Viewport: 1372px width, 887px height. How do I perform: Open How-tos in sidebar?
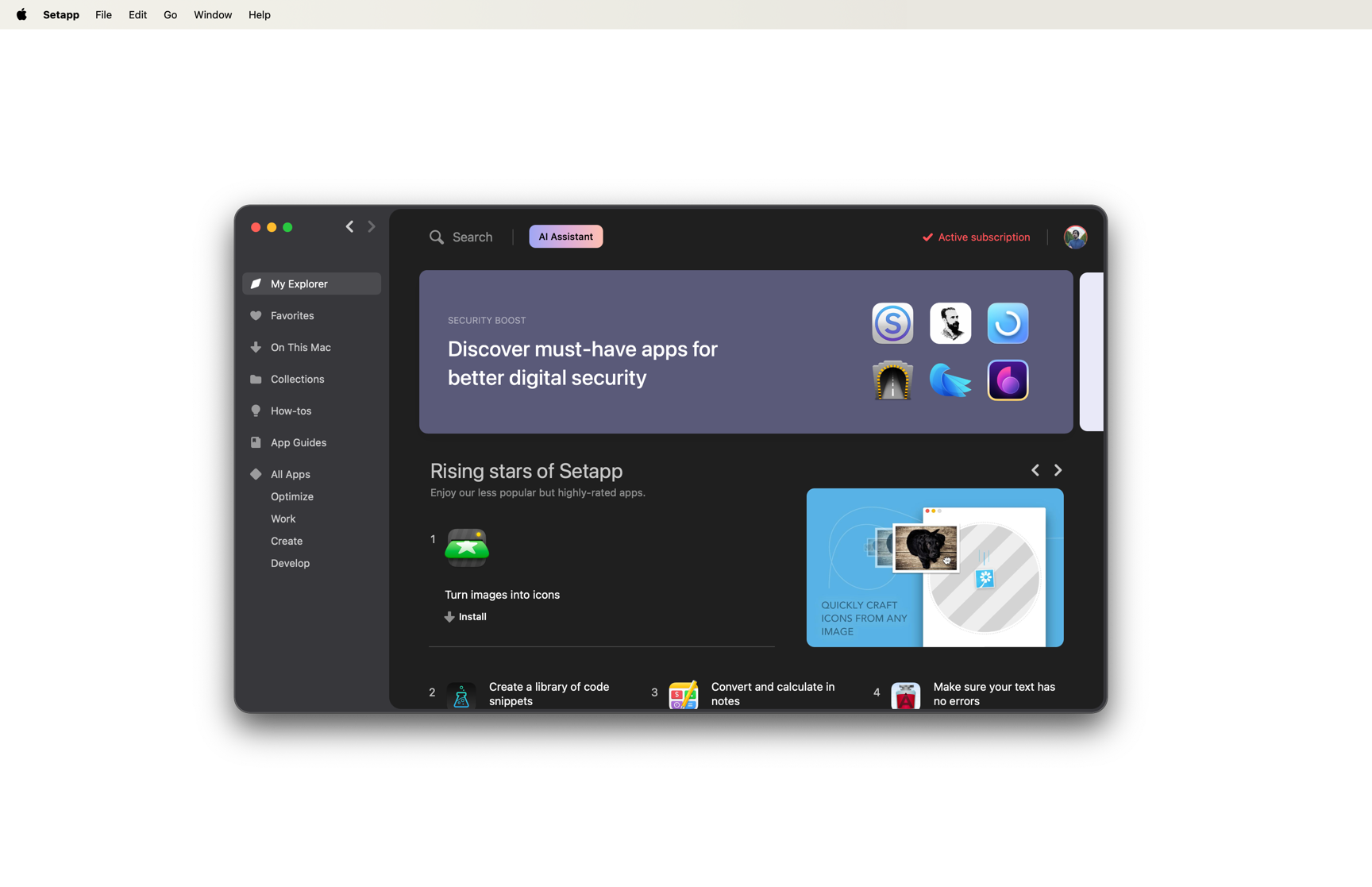click(311, 411)
